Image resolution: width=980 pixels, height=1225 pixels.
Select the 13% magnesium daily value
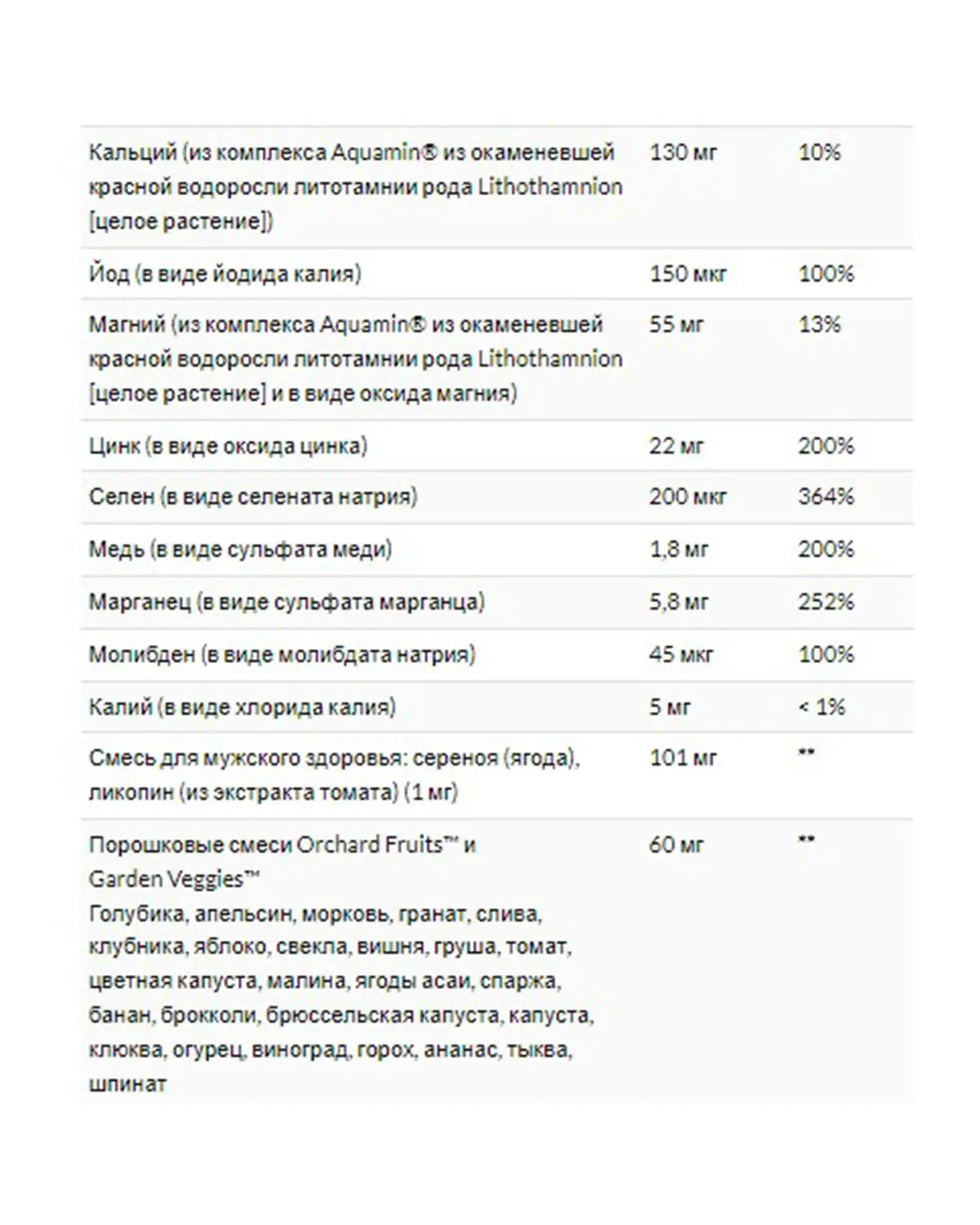tap(819, 325)
